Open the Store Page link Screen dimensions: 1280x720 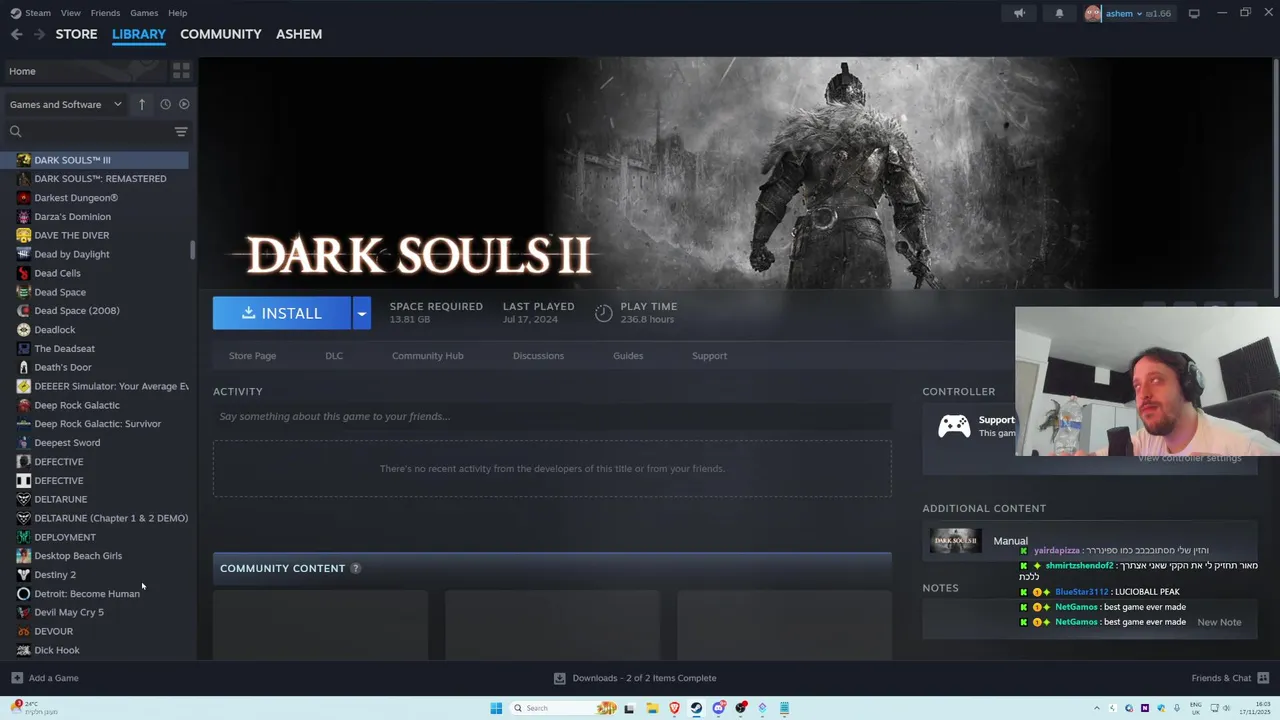pyautogui.click(x=252, y=356)
